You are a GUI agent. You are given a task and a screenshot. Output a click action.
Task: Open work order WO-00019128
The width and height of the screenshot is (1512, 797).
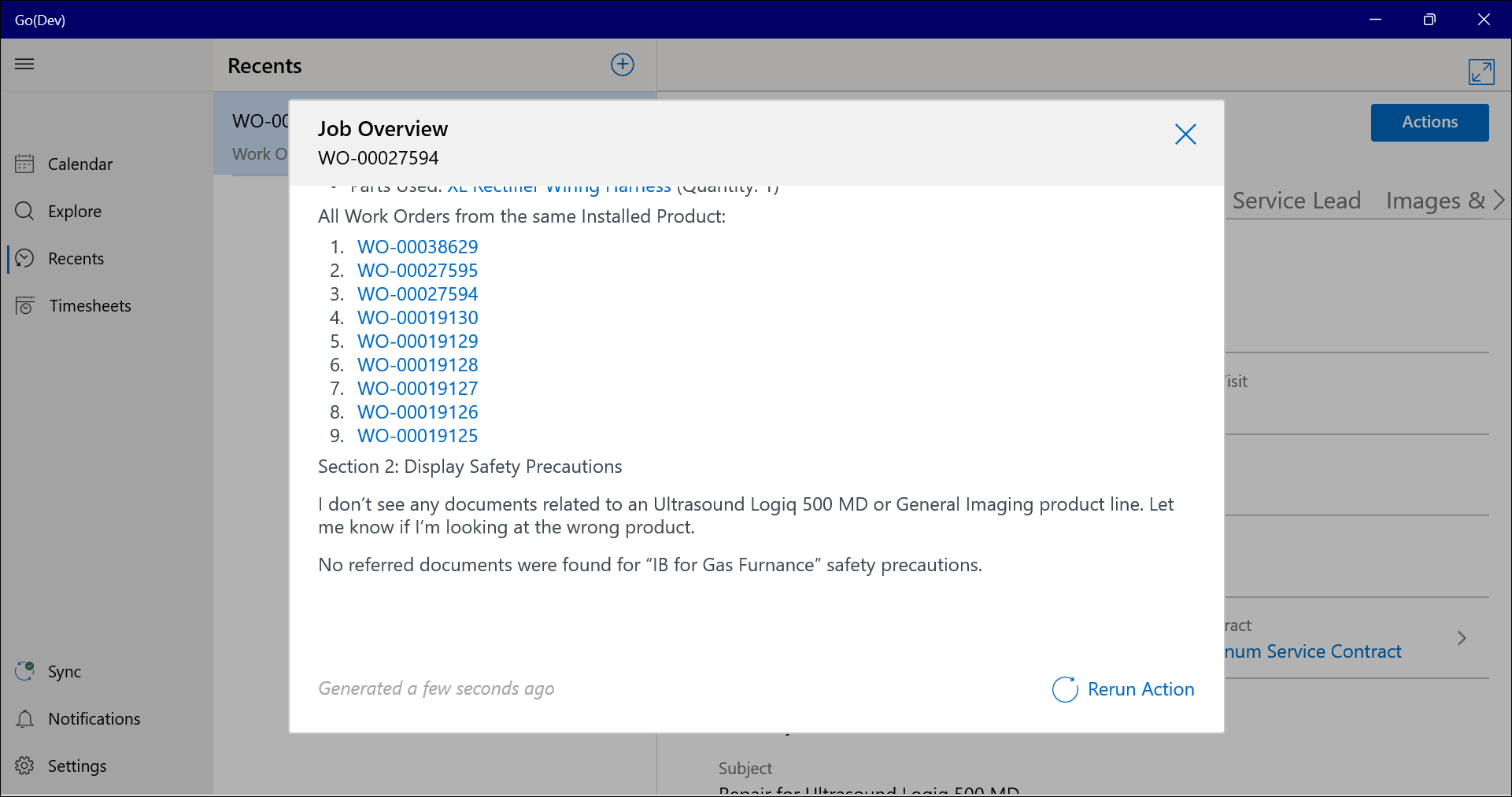coord(417,364)
